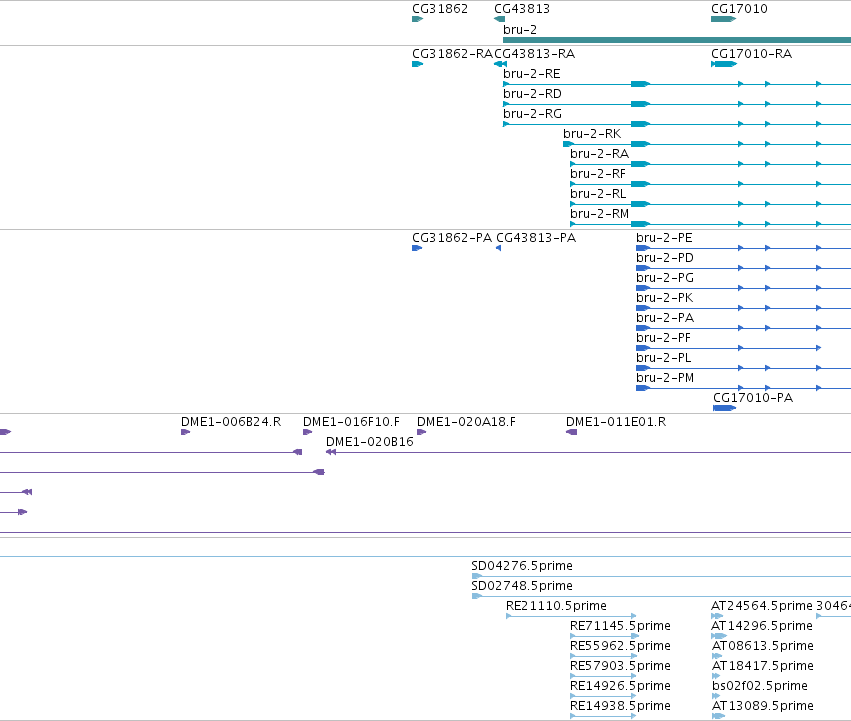Viewport: 851px width, 721px height.
Task: Click the bru-2-PA protein label
Action: point(665,318)
